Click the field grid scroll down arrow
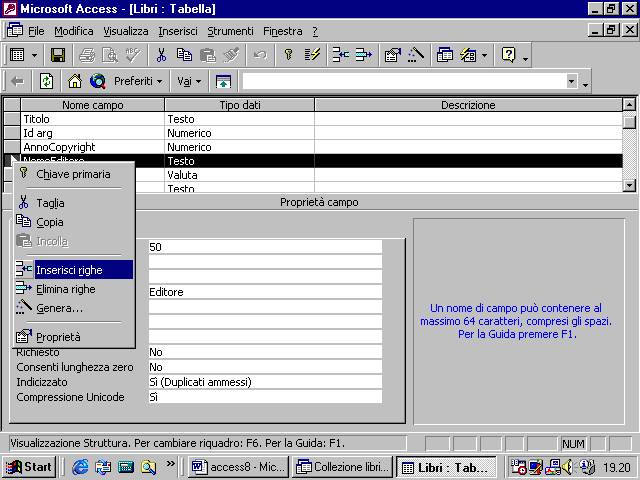This screenshot has height=480, width=640. (x=629, y=186)
